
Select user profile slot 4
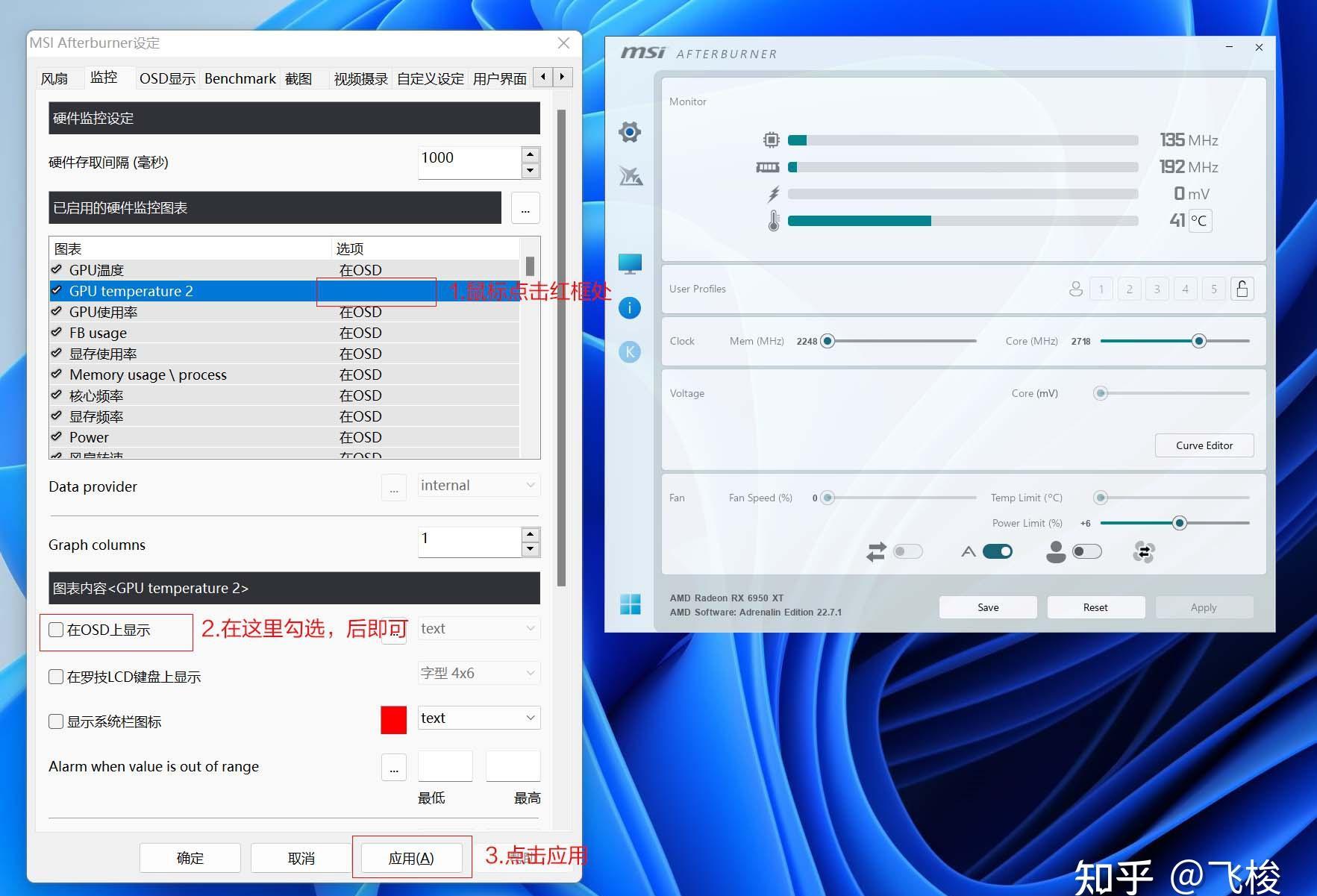click(x=1186, y=289)
